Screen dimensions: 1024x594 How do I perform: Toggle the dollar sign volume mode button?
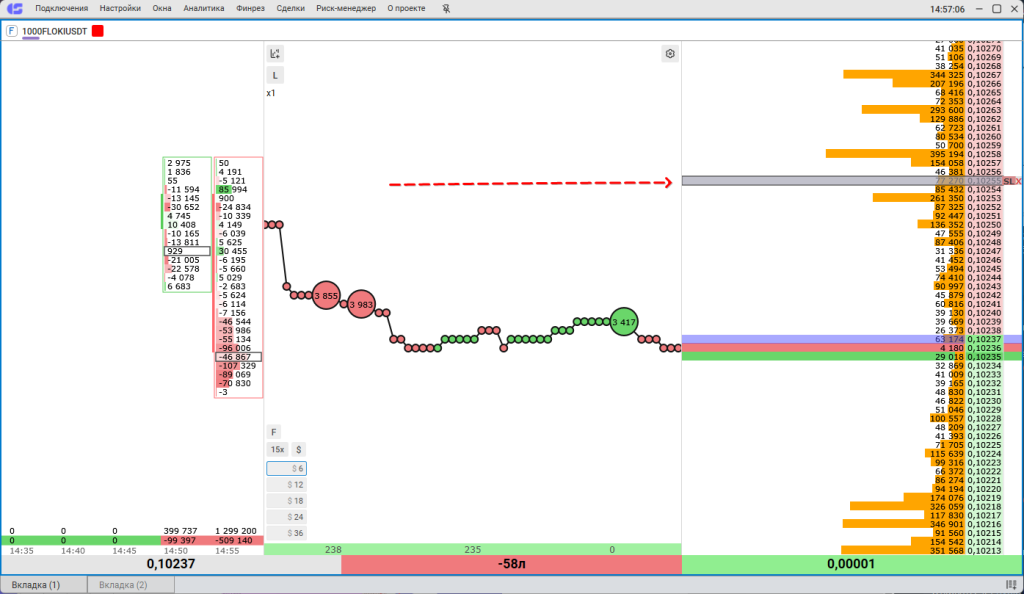click(x=298, y=450)
